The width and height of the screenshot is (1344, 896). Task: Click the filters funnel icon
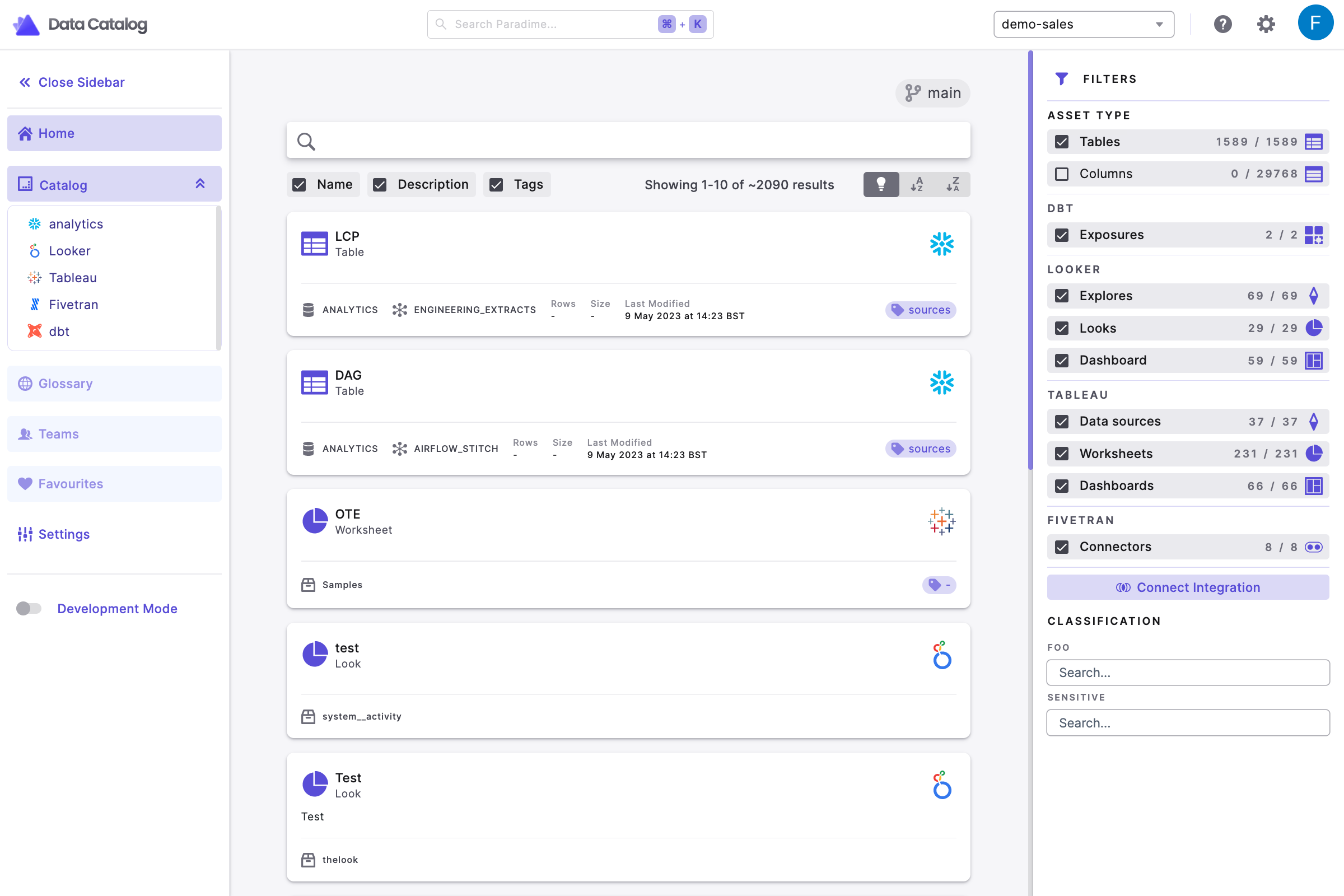[1061, 78]
